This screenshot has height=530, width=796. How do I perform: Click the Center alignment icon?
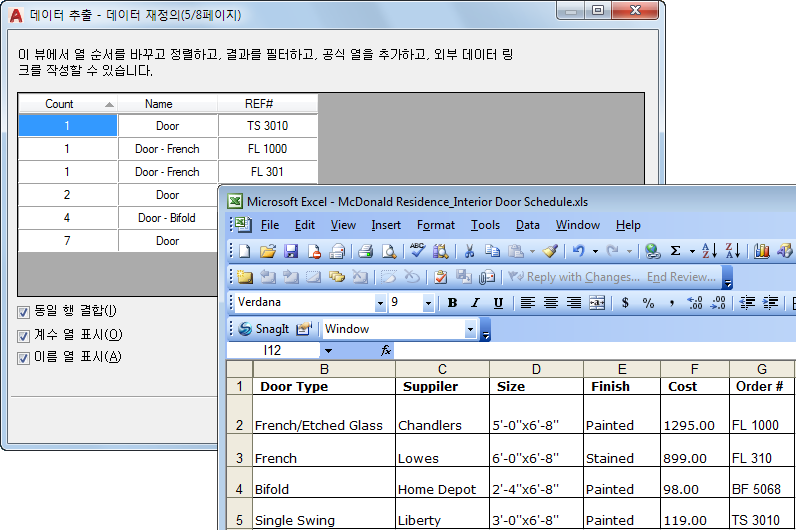551,303
